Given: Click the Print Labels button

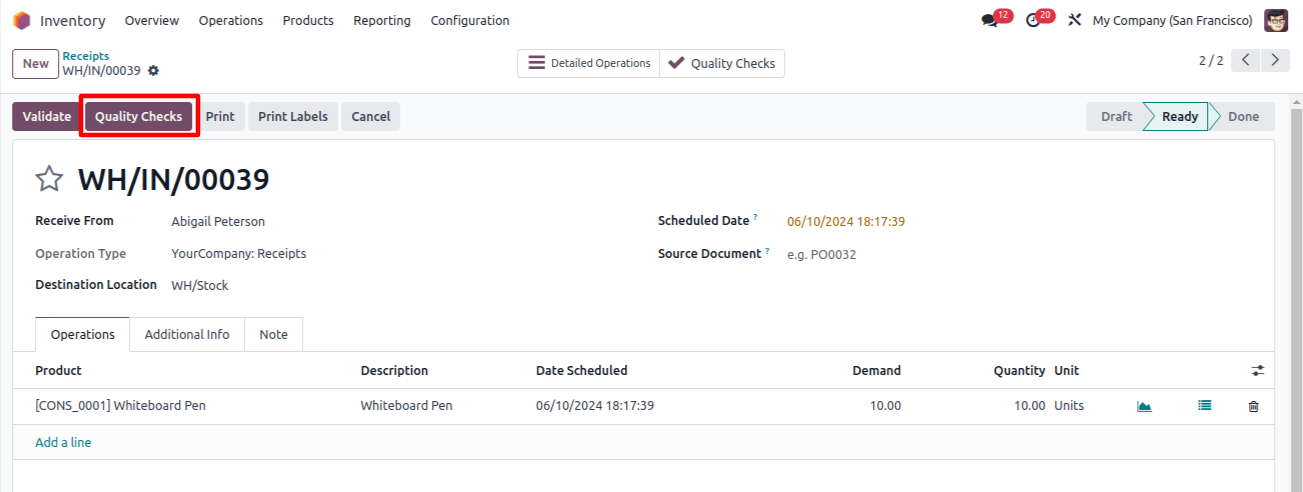Looking at the screenshot, I should click(293, 116).
